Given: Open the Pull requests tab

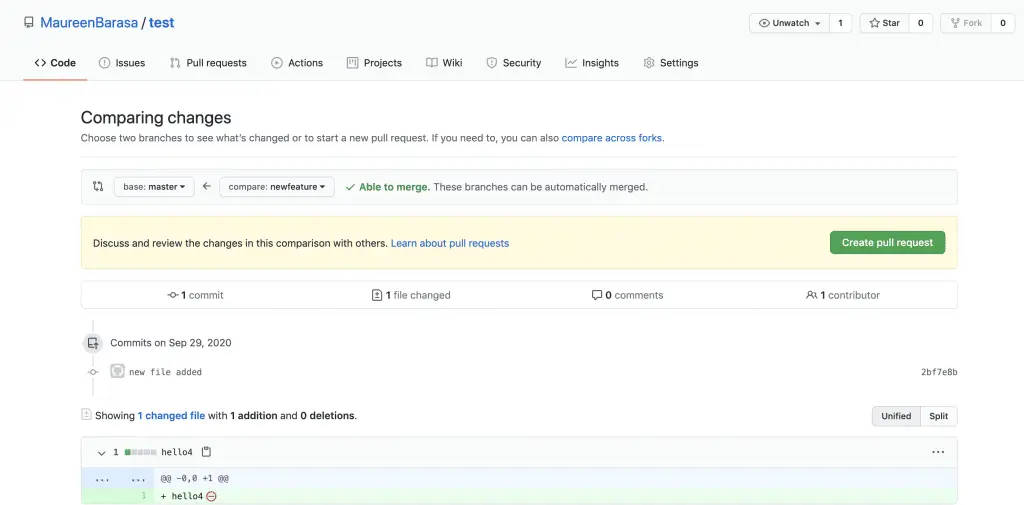Looking at the screenshot, I should click(x=208, y=63).
